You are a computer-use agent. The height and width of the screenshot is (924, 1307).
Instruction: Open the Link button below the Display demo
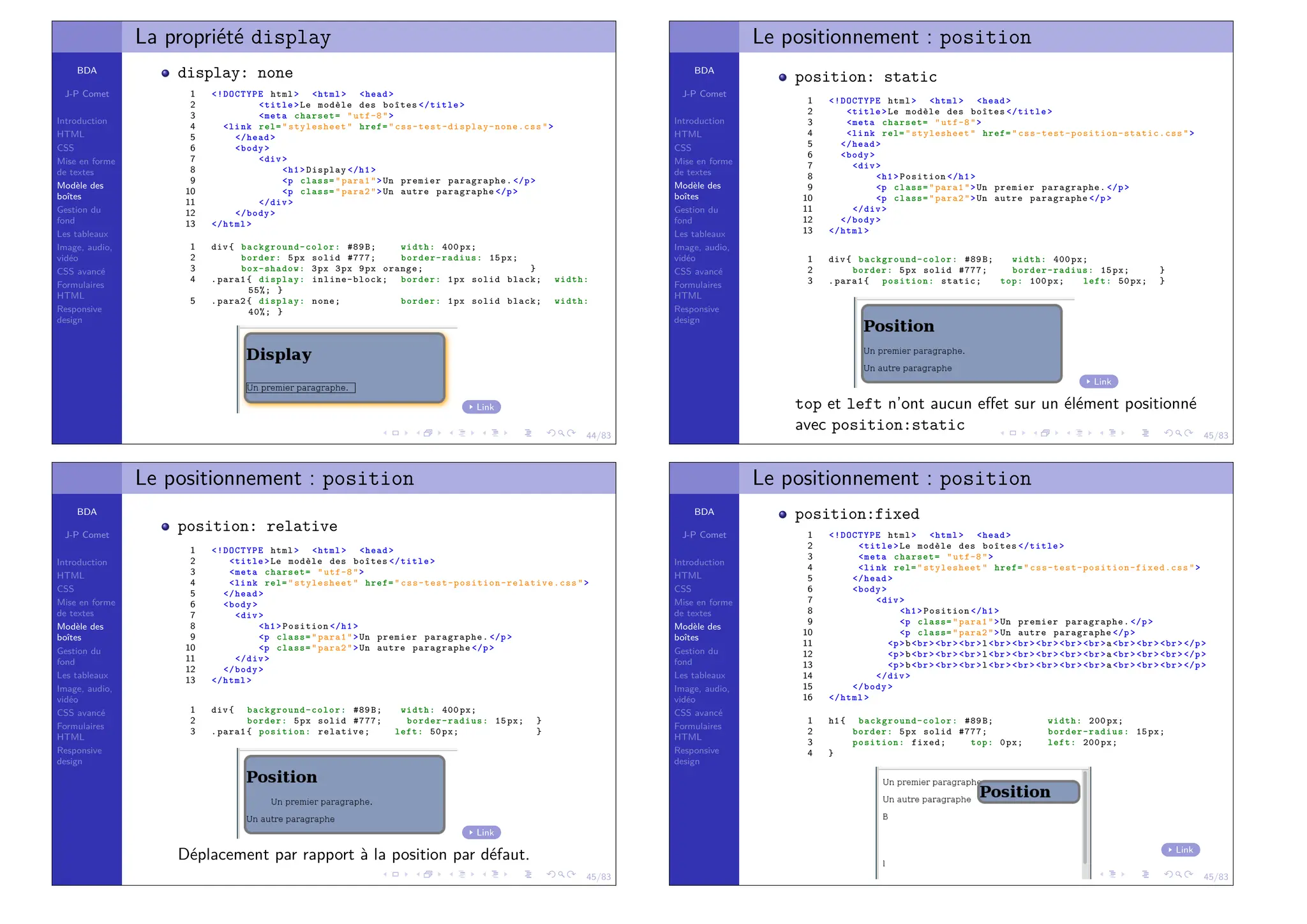(481, 407)
